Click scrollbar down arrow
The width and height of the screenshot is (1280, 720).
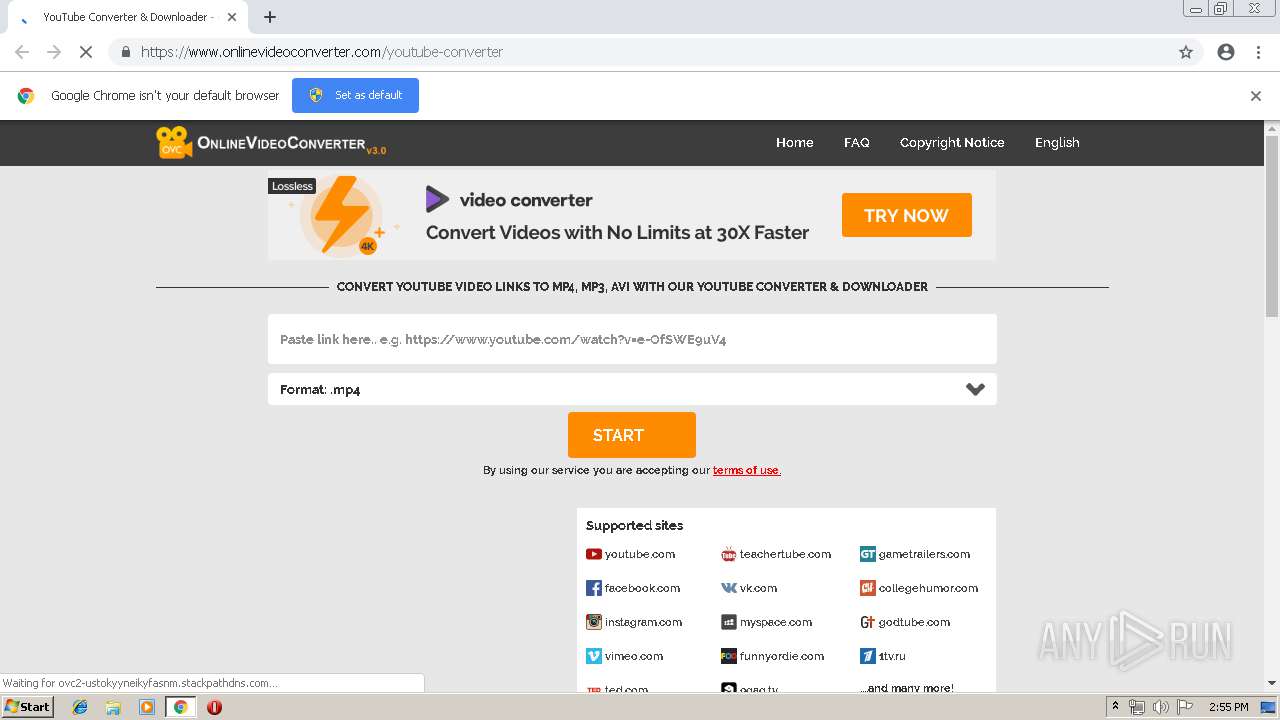[x=1272, y=683]
